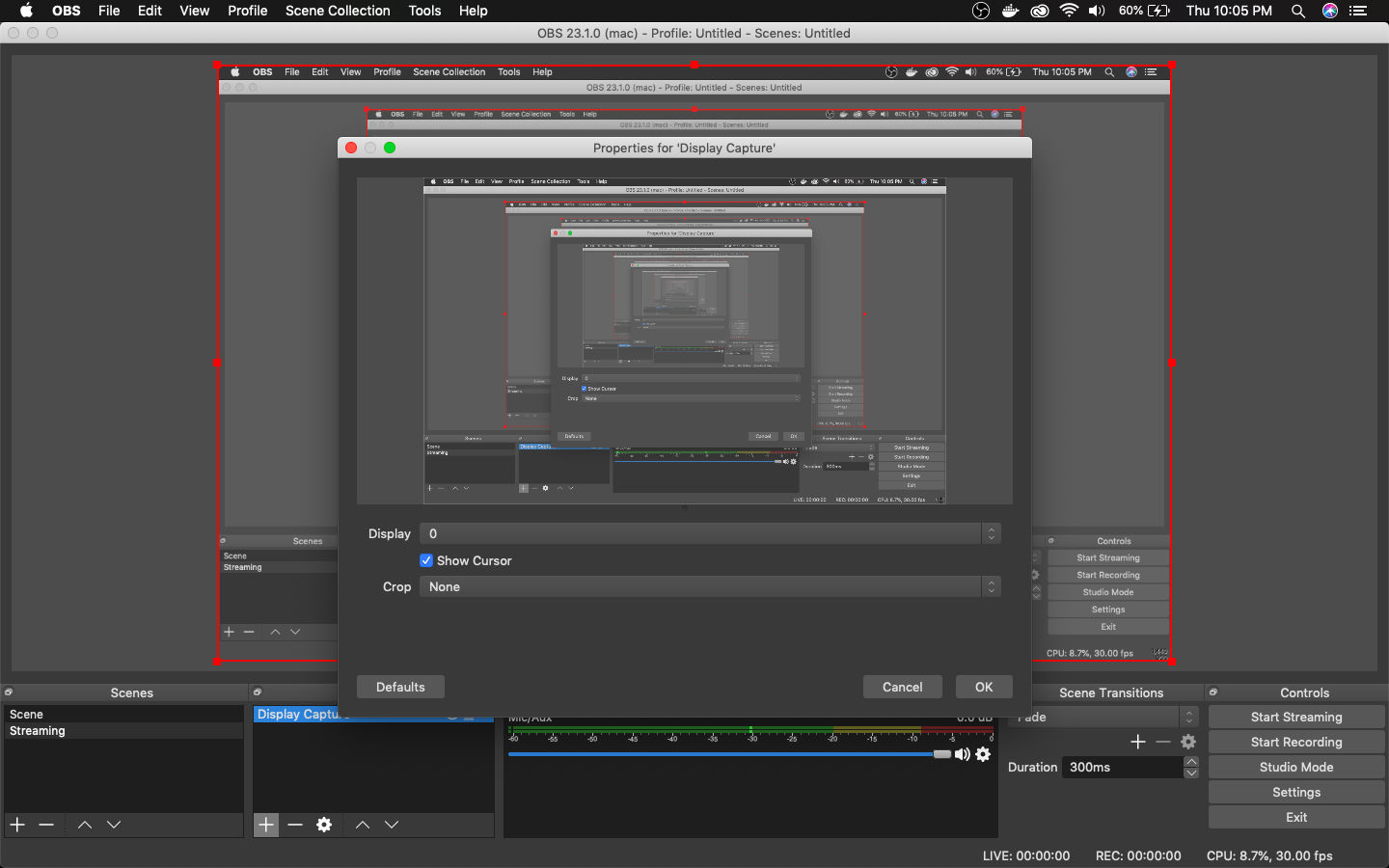Click the menu bar clock 'Thu 10:05 PM'
Screen dimensions: 1389x868
(1229, 11)
